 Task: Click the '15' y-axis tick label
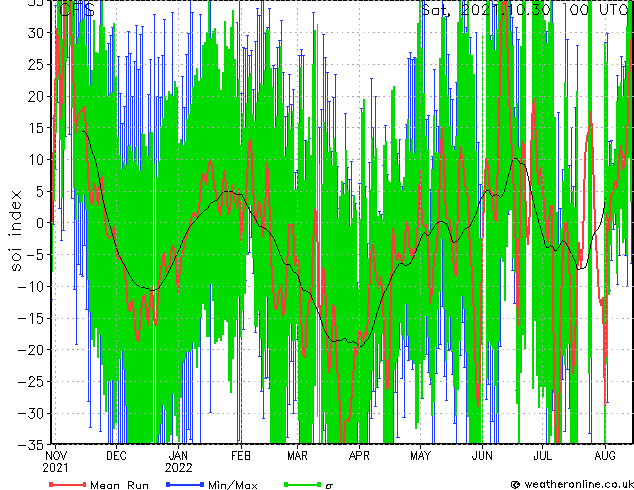pyautogui.click(x=36, y=128)
